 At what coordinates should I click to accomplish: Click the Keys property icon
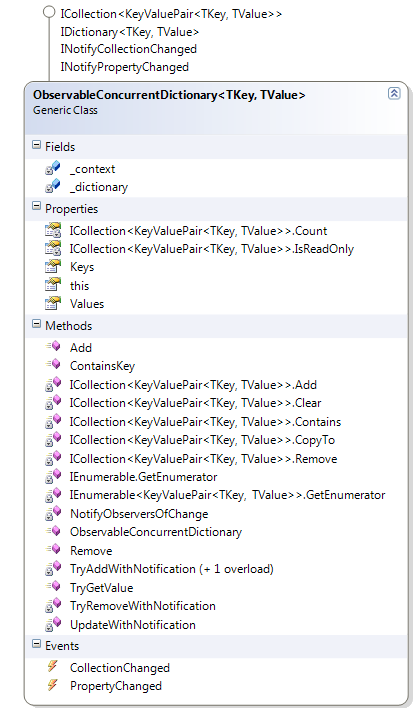pyautogui.click(x=53, y=266)
